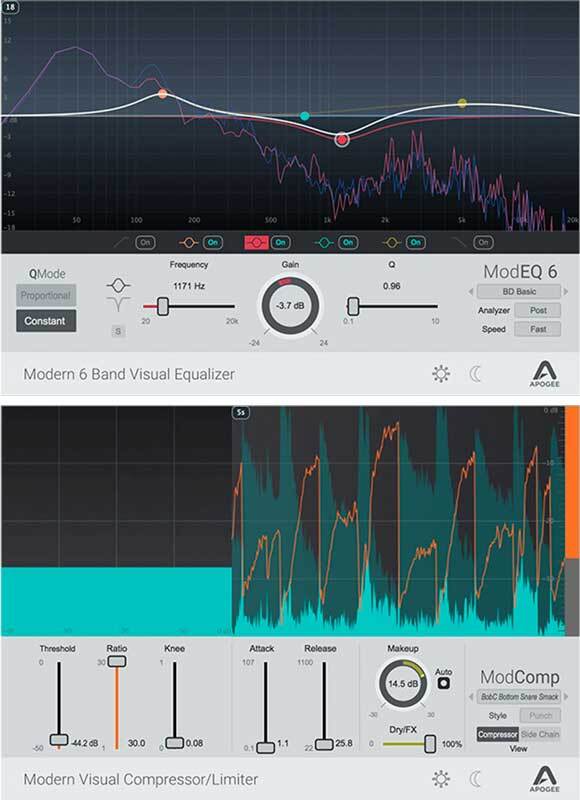Viewport: 580px width, 800px height.
Task: Switch ModComp to dark mode moon icon
Action: point(475,779)
